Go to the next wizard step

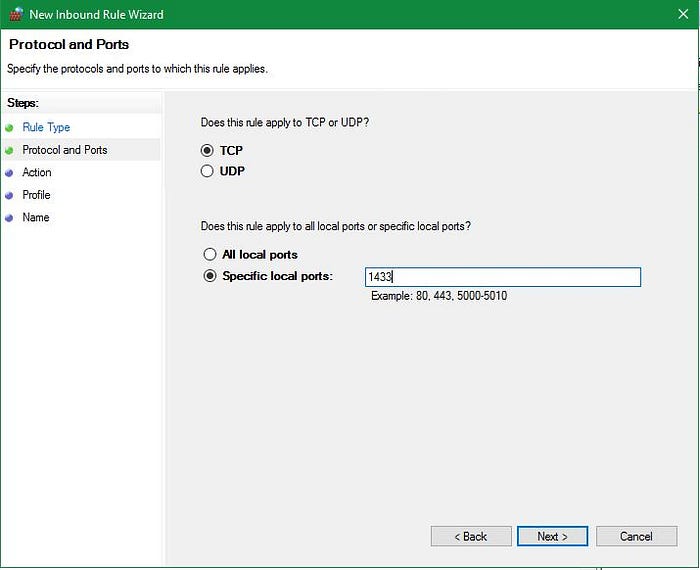coord(552,536)
